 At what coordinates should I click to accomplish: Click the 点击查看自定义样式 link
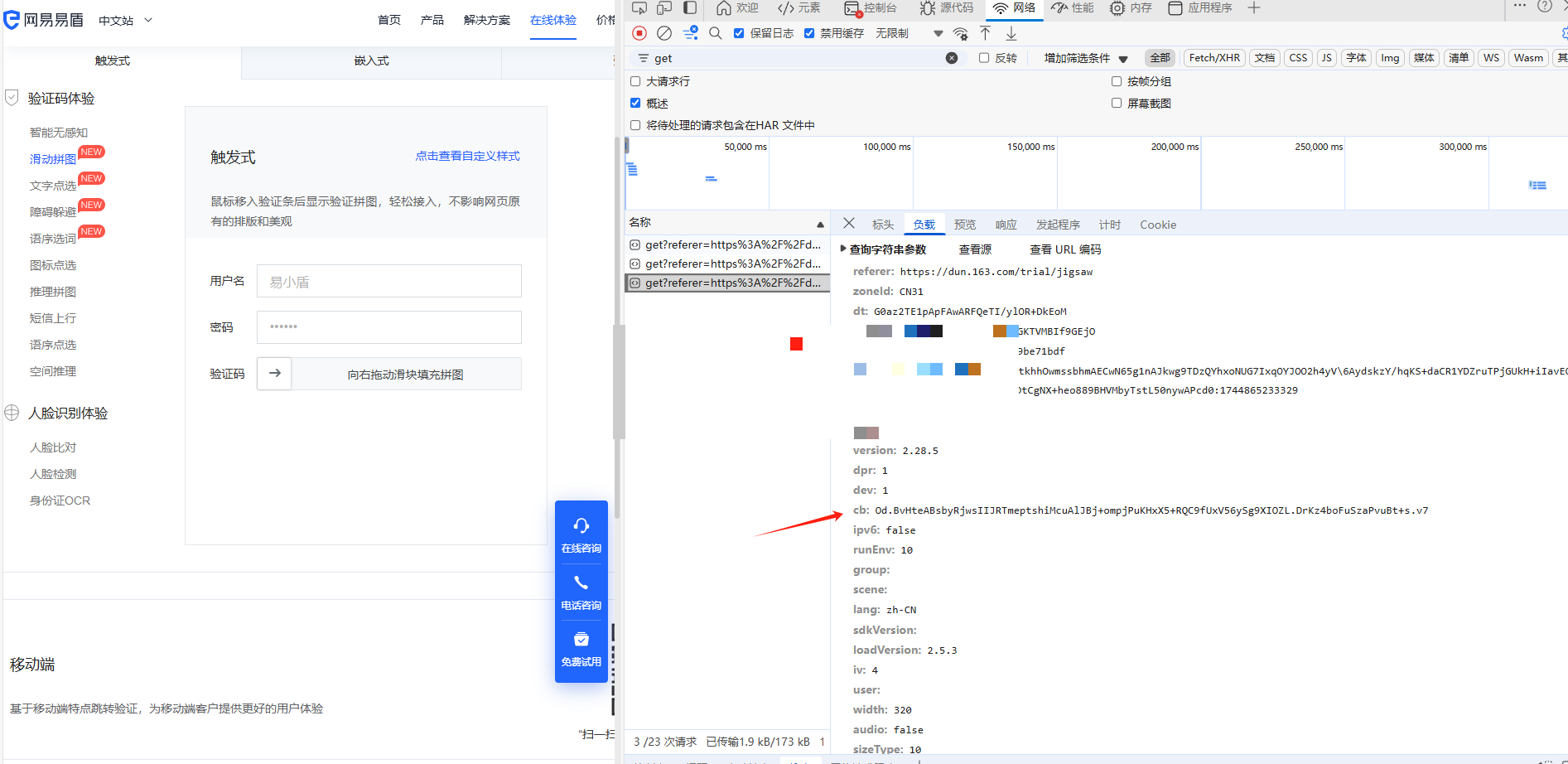click(x=467, y=156)
